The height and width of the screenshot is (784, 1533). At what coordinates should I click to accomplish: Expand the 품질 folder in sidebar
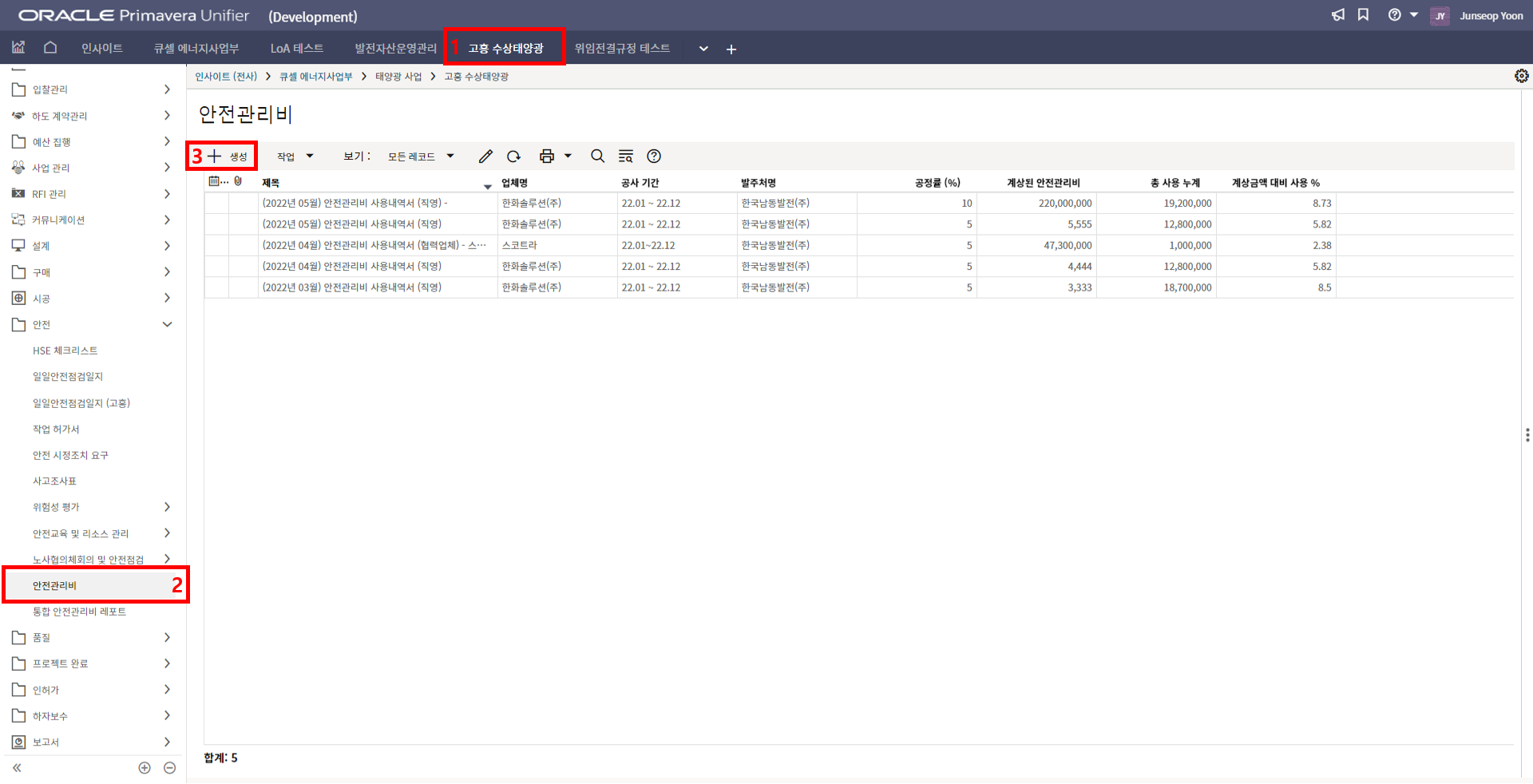point(167,638)
